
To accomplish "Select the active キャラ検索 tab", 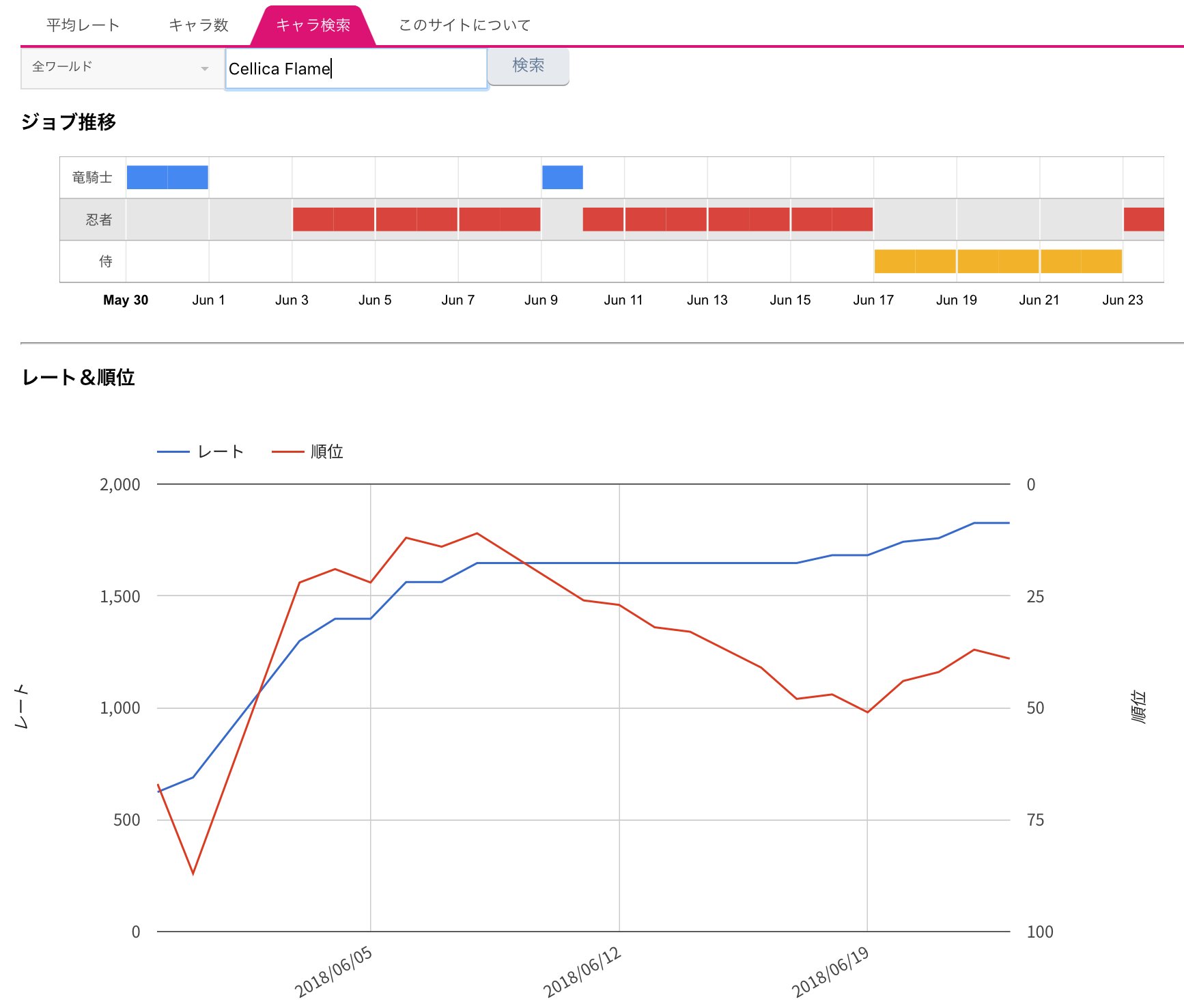I will pos(314,24).
